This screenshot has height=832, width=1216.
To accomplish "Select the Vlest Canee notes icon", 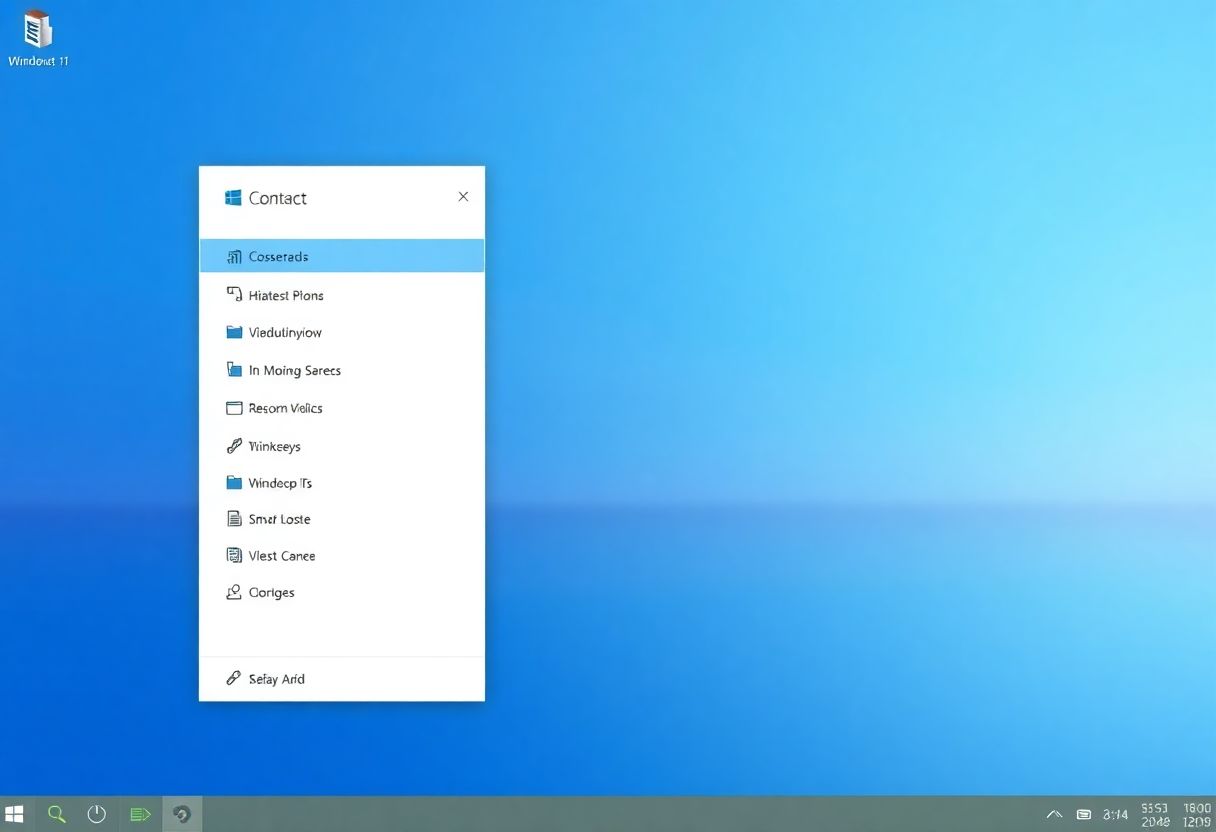I will coord(235,556).
